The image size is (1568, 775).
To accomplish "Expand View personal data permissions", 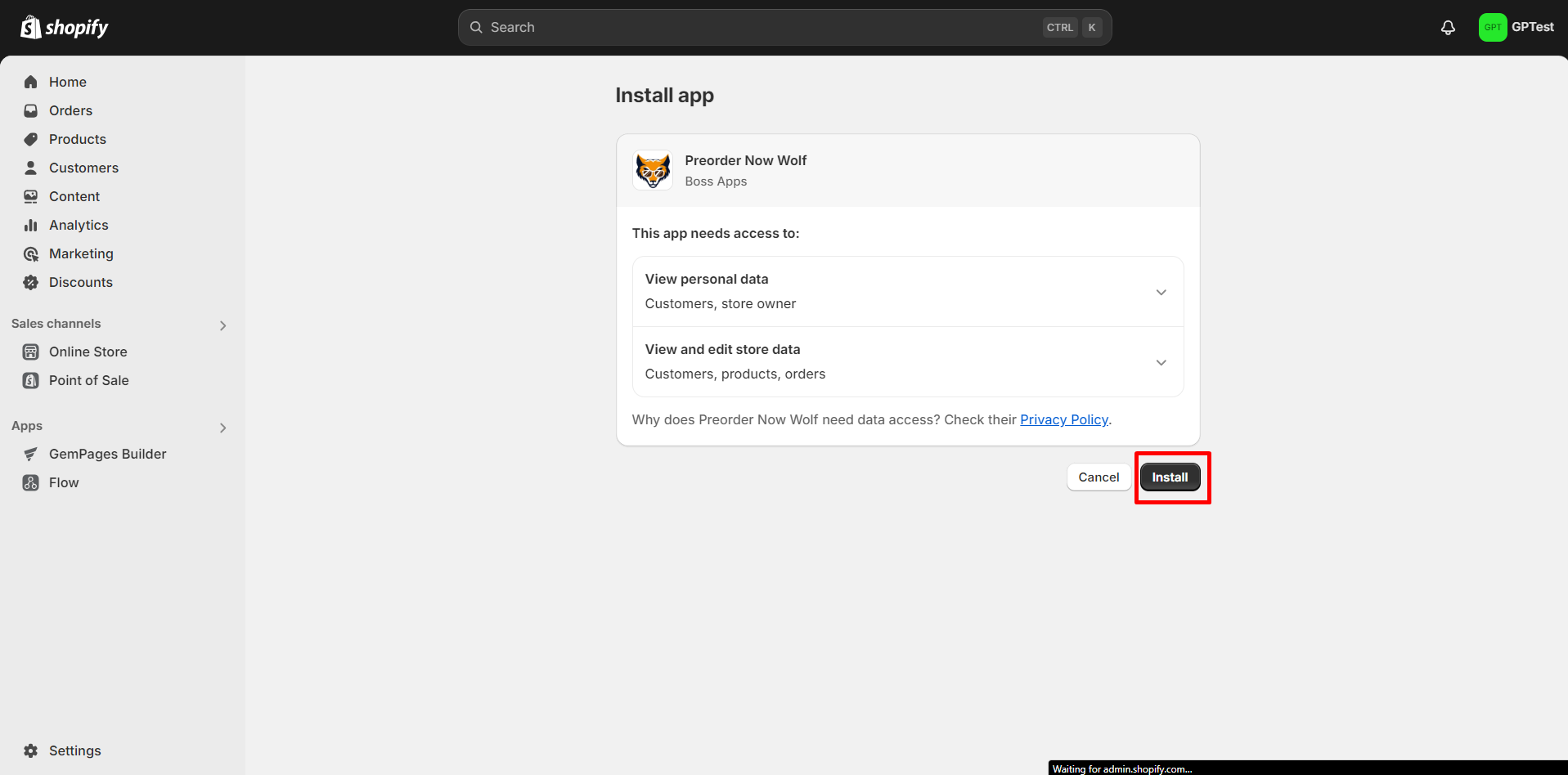I will 1161,292.
